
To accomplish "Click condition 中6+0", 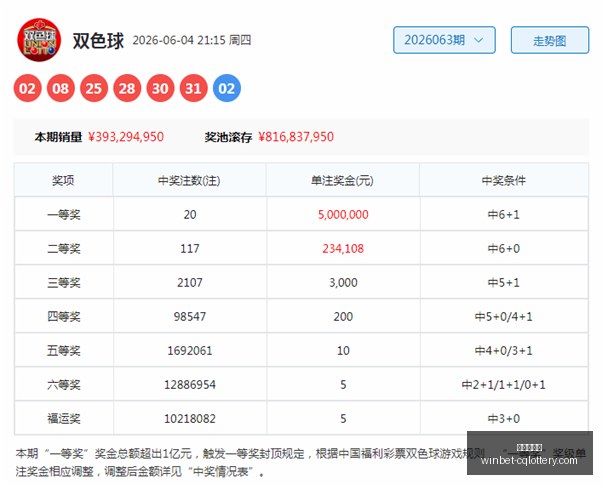I will pos(503,248).
